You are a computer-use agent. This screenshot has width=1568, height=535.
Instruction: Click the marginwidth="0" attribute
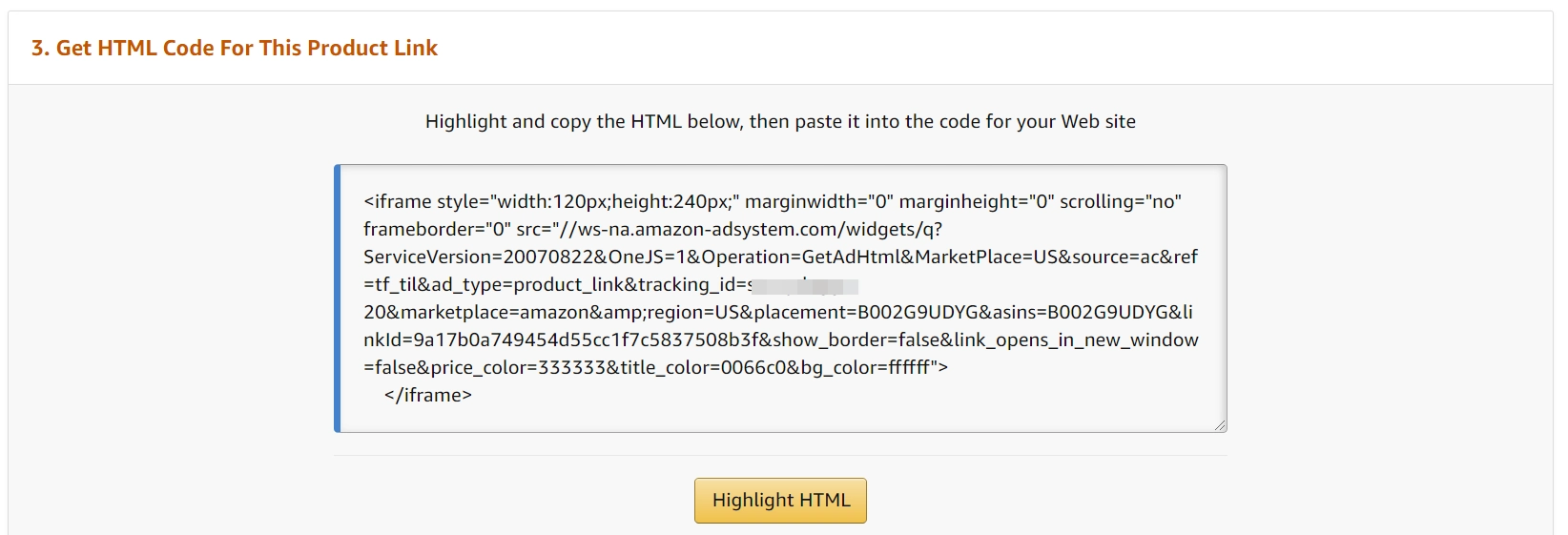point(818,202)
